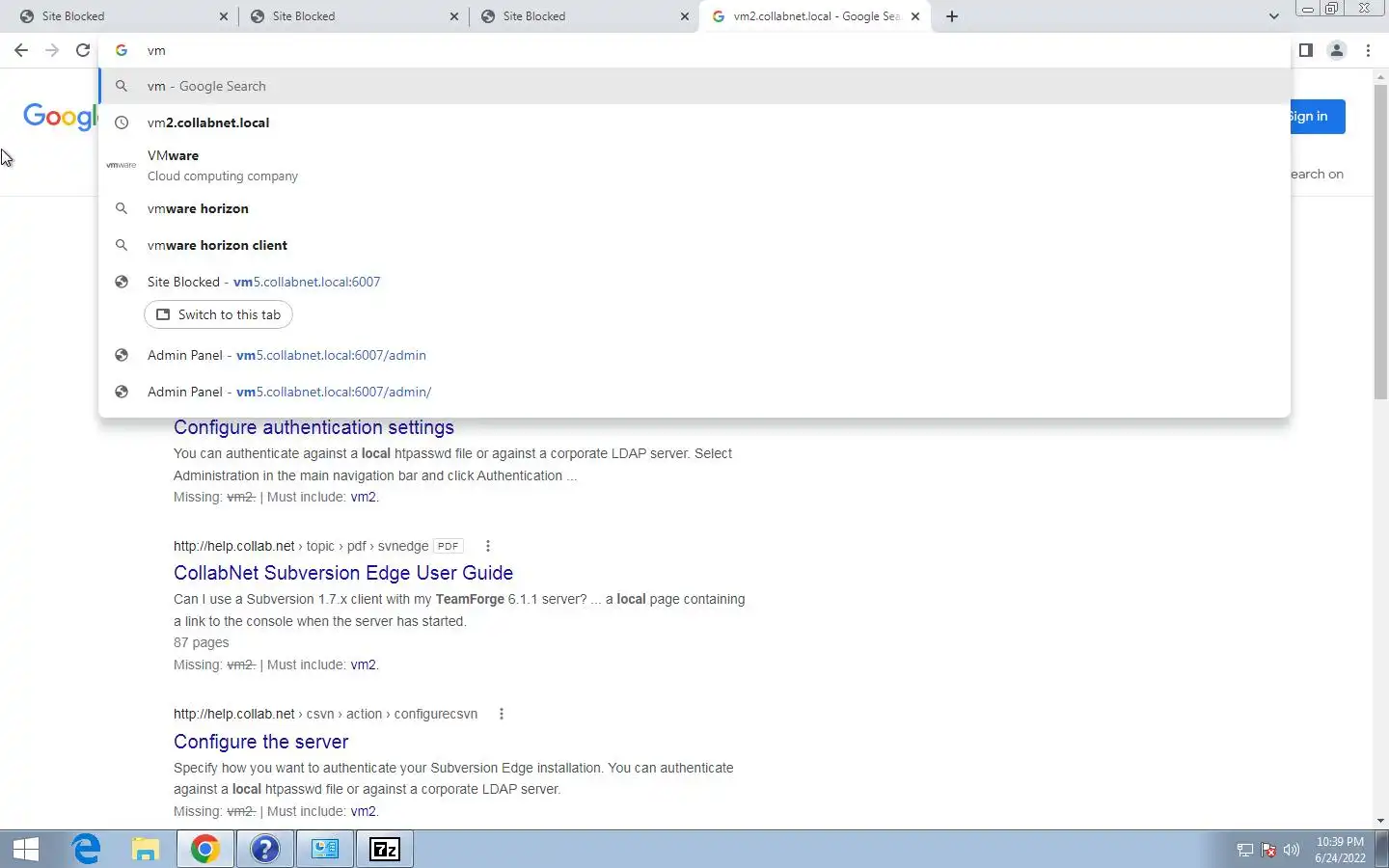Launch Internet Explorer from taskbar
This screenshot has height=868, width=1389.
87,849
